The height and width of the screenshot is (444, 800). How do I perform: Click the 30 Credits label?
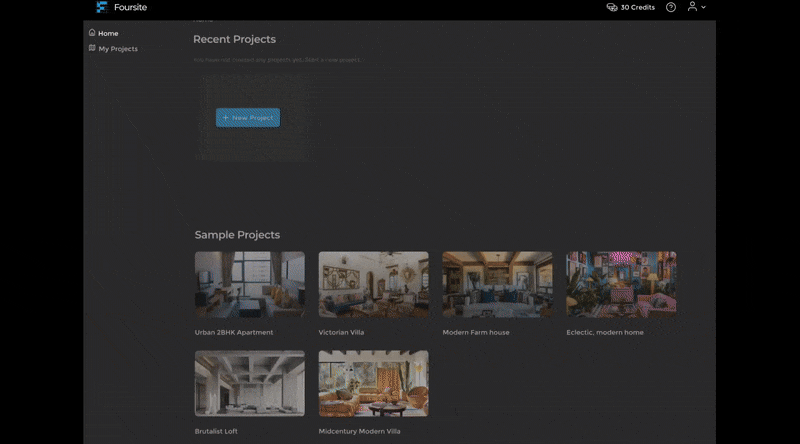point(638,8)
